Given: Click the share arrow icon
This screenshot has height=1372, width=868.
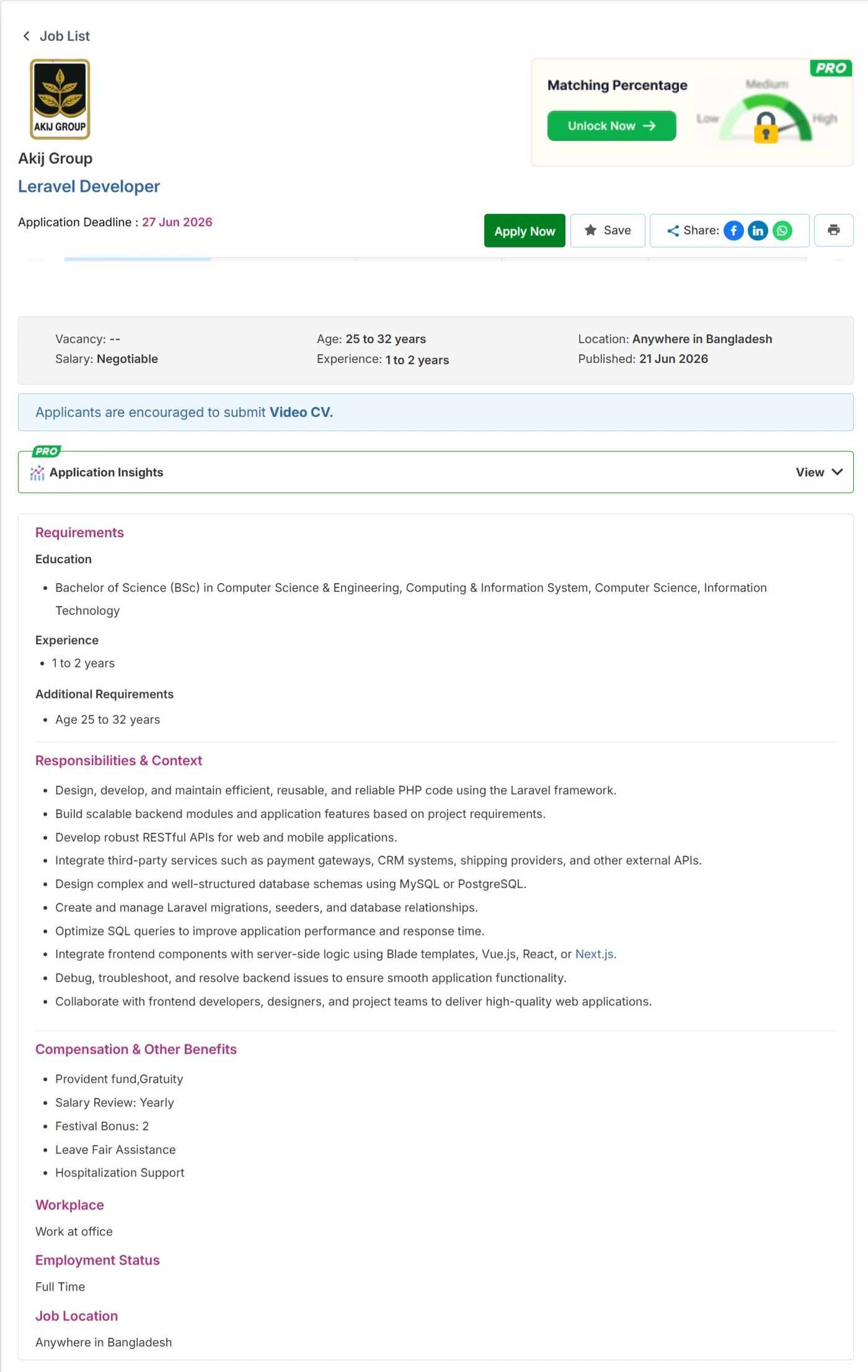Looking at the screenshot, I should pos(673,231).
